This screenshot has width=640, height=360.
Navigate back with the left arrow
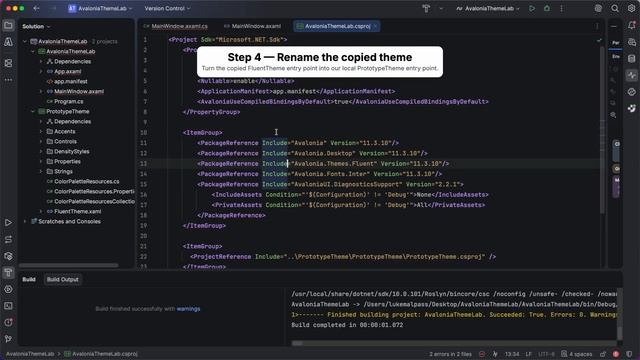[36, 8]
